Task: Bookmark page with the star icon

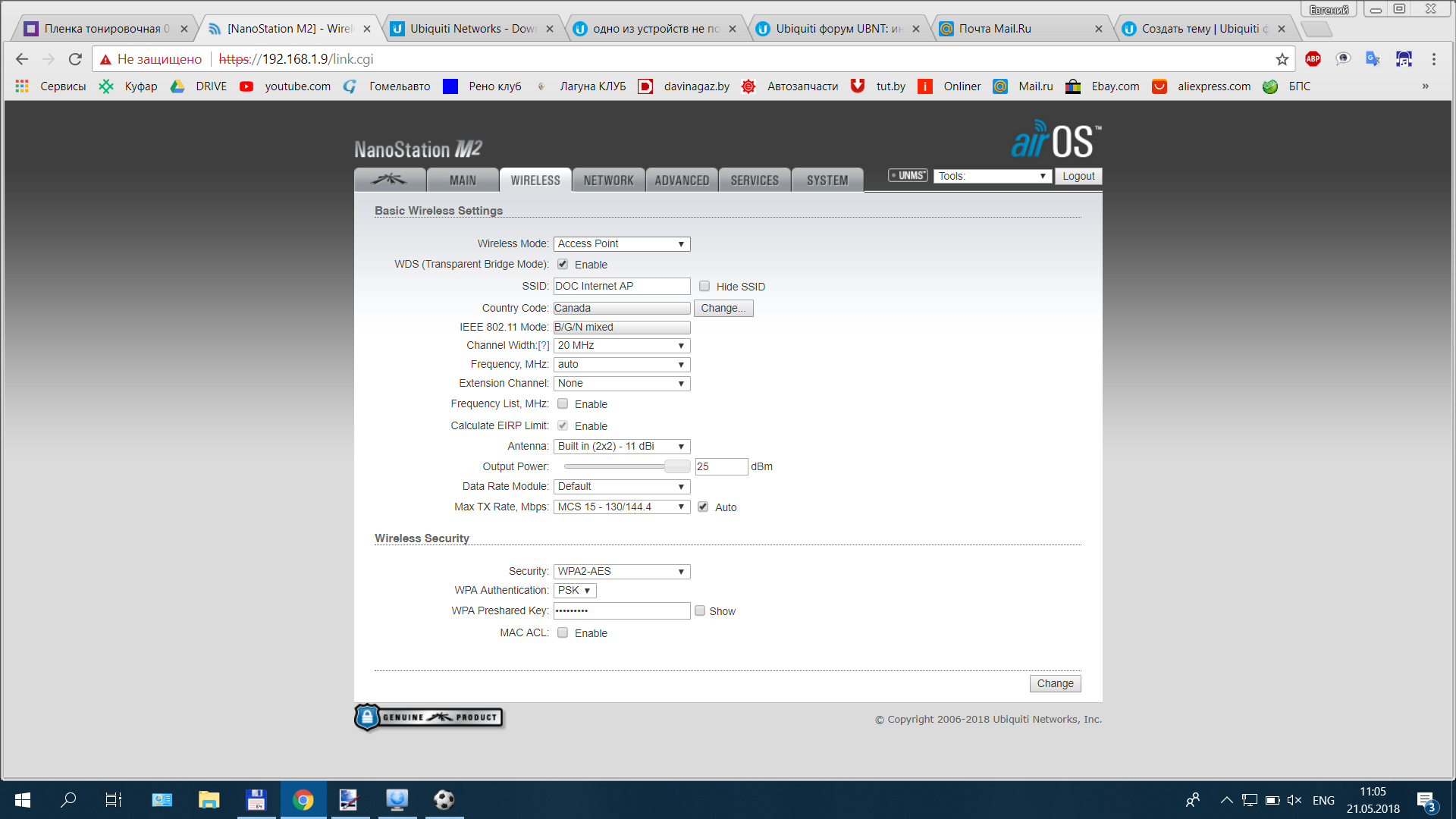Action: 1282,59
